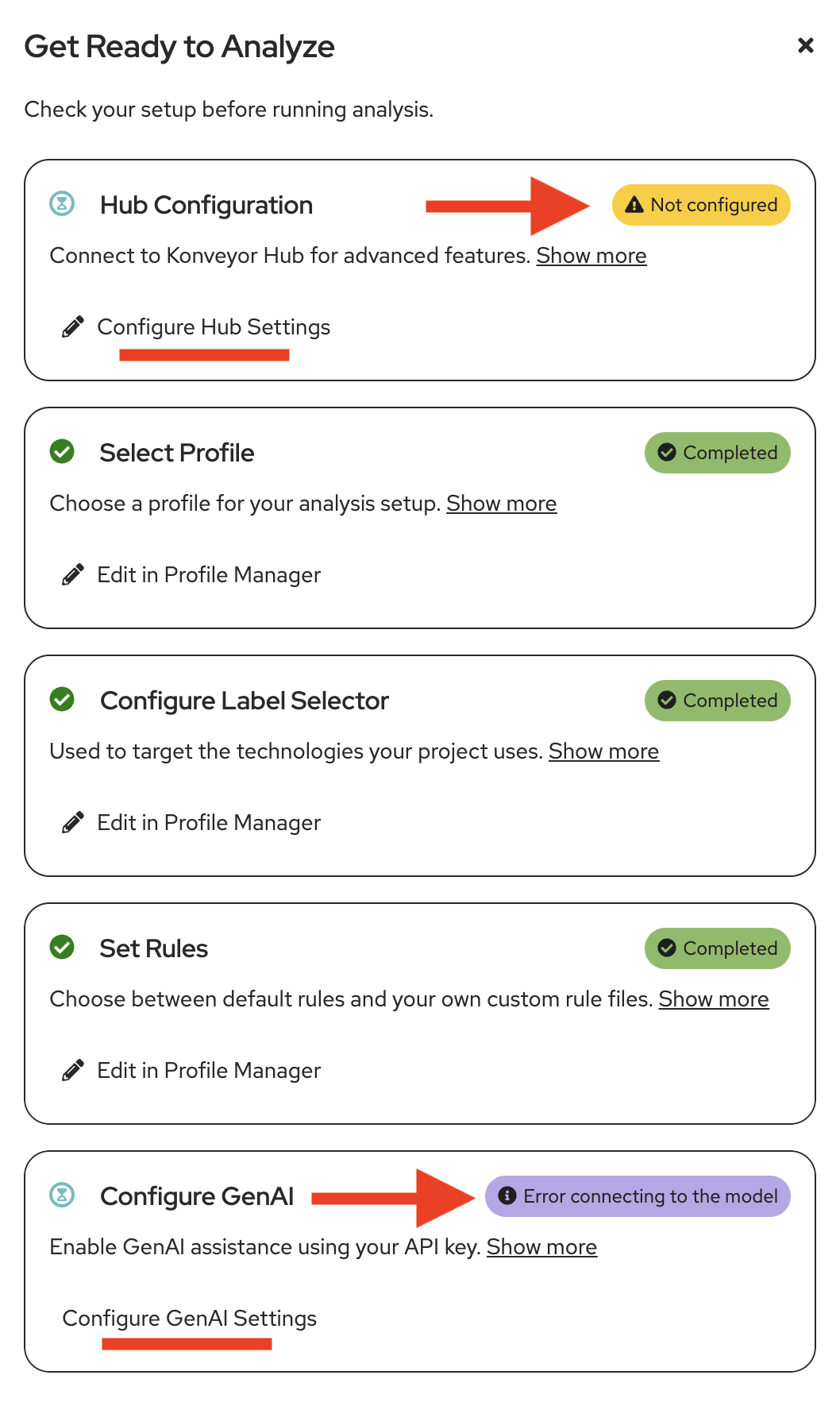
Task: Close the Get Ready to Analyze panel
Action: [805, 45]
